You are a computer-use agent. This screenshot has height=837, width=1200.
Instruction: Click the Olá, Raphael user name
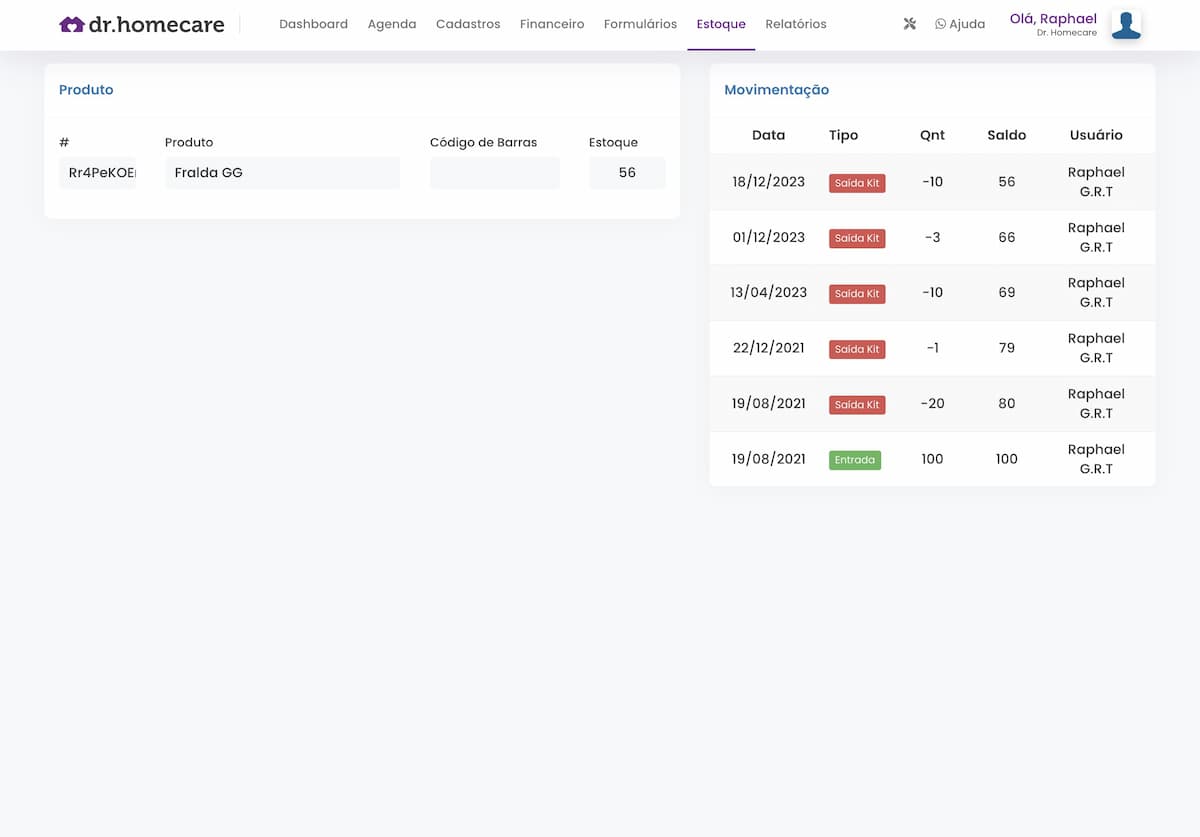[1053, 19]
